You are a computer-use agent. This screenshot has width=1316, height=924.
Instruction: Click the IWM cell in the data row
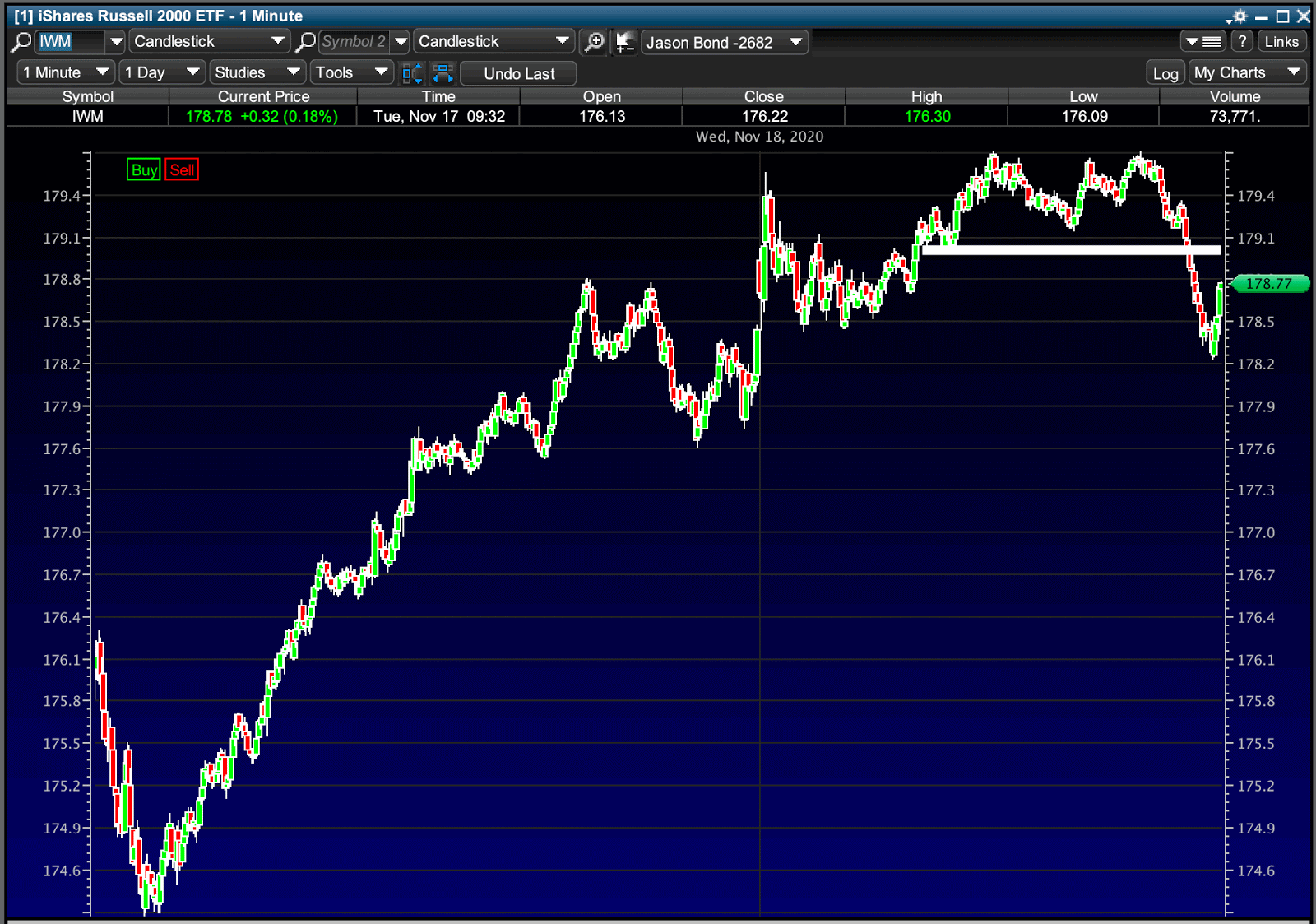tap(87, 116)
